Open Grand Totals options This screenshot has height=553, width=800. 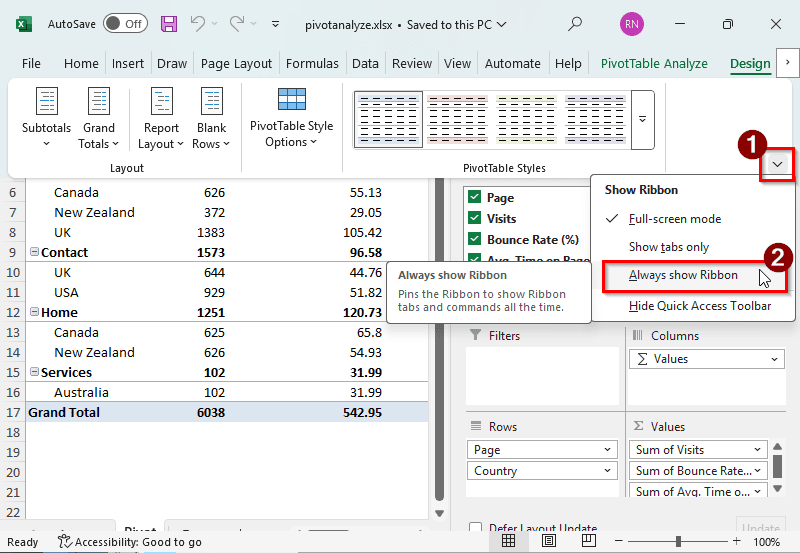point(99,118)
